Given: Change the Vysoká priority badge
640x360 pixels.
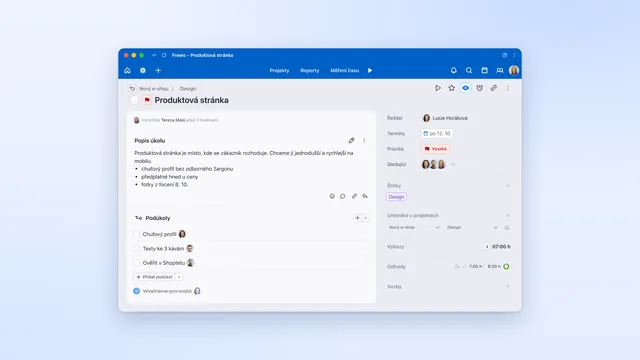Looking at the screenshot, I should pyautogui.click(x=435, y=149).
